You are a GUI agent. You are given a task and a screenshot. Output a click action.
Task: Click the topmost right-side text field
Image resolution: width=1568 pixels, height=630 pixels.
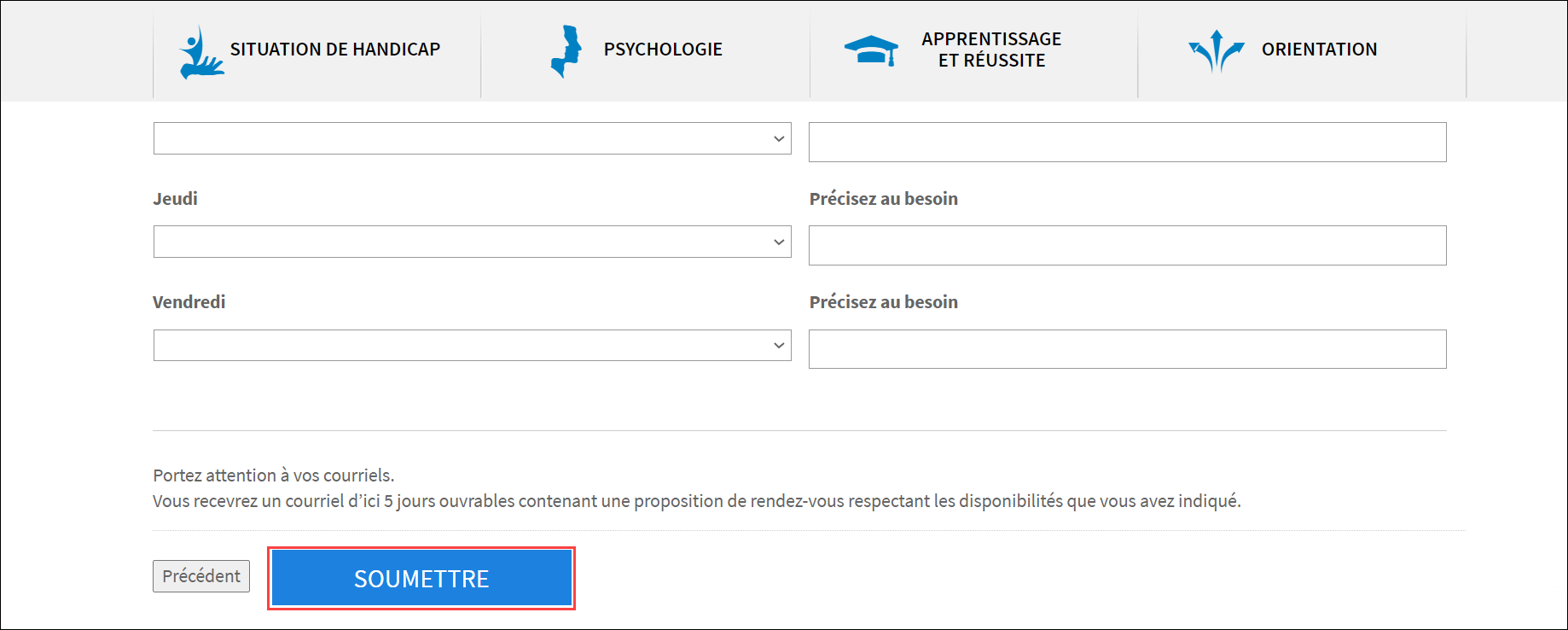click(x=1128, y=142)
